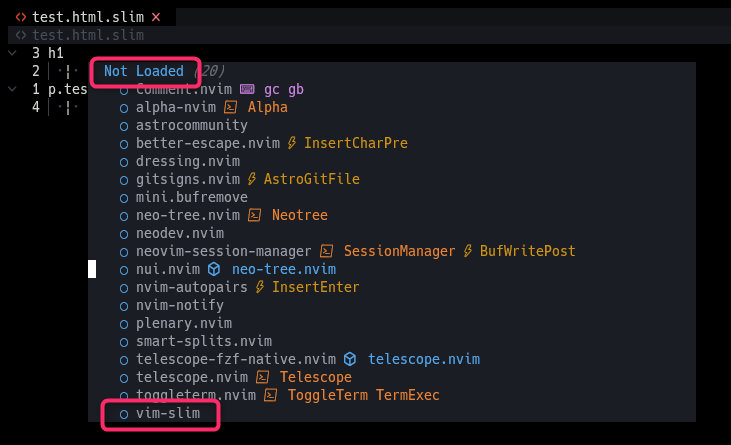The image size is (731, 445).
Task: Click the file type icon in tab
Action: [21, 17]
